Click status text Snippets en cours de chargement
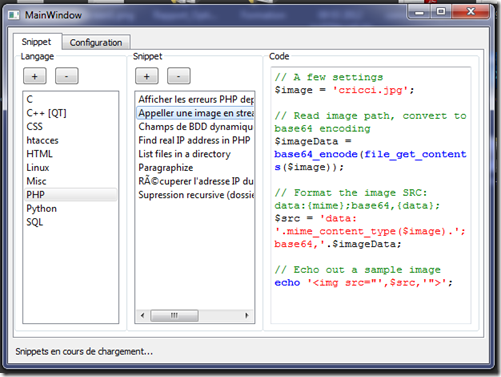Image resolution: width=501 pixels, height=377 pixels. pyautogui.click(x=84, y=351)
